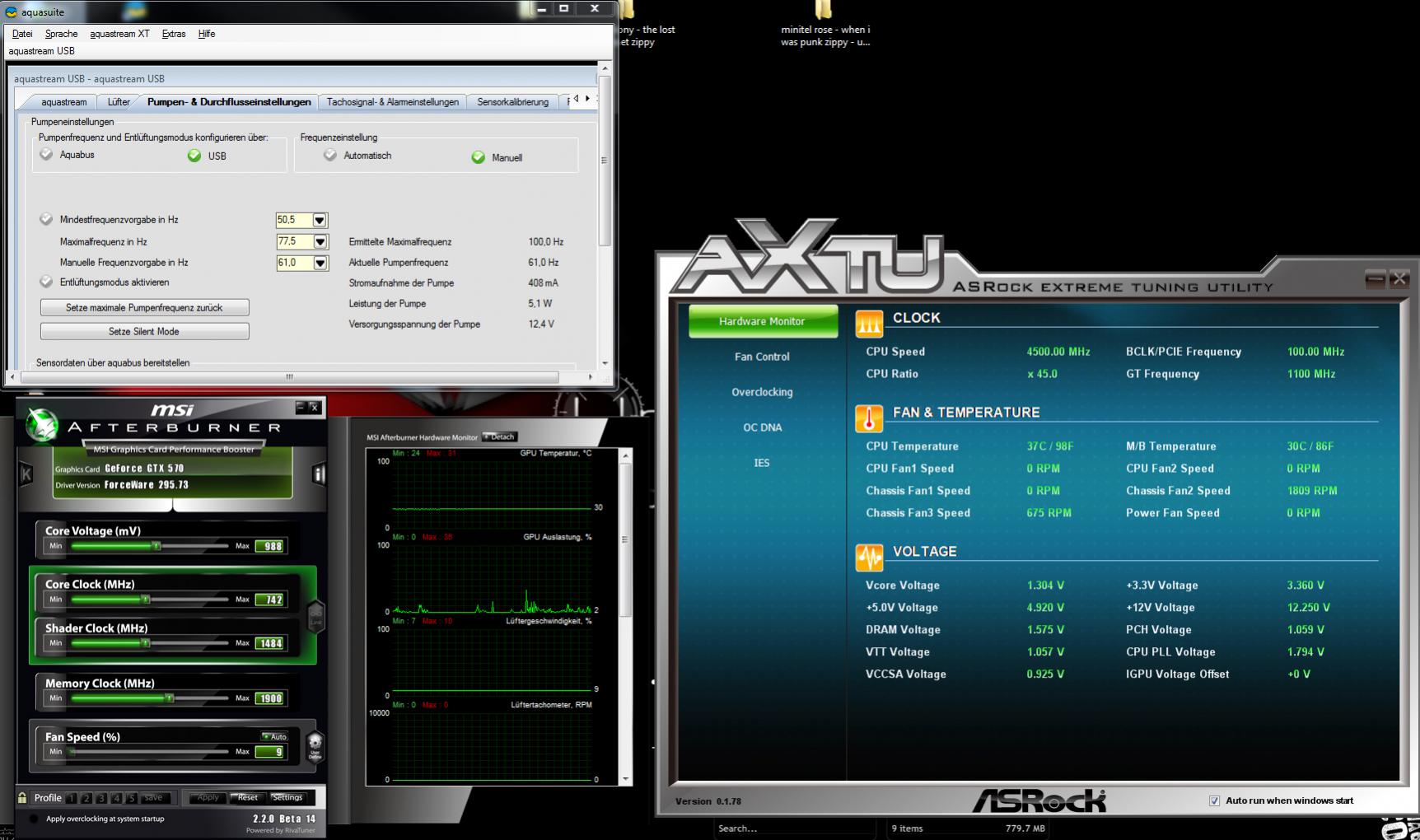Screen dimensions: 1420x840
Task: Open Overclocking in AXTU sidebar
Action: tap(762, 392)
